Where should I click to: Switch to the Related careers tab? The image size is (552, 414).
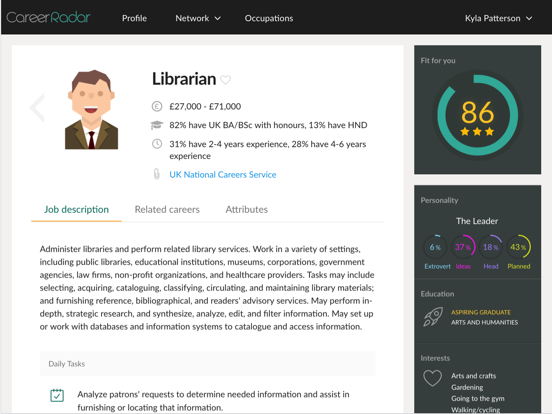[x=167, y=209]
